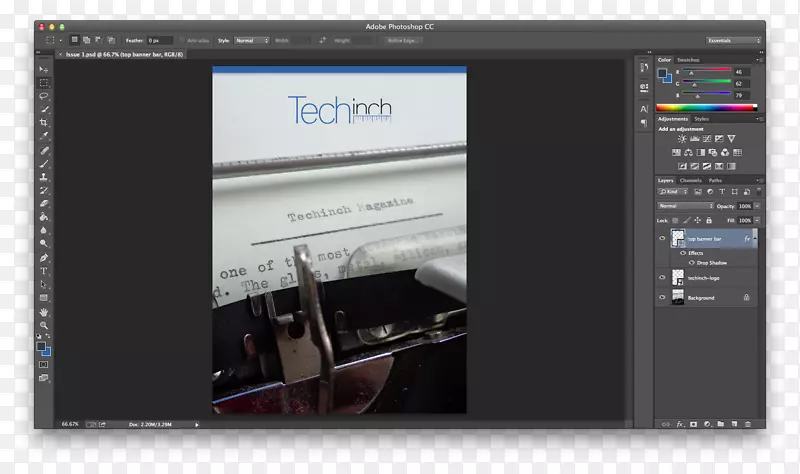Select the Rectangular Marquee tool in toolbox

(x=44, y=83)
